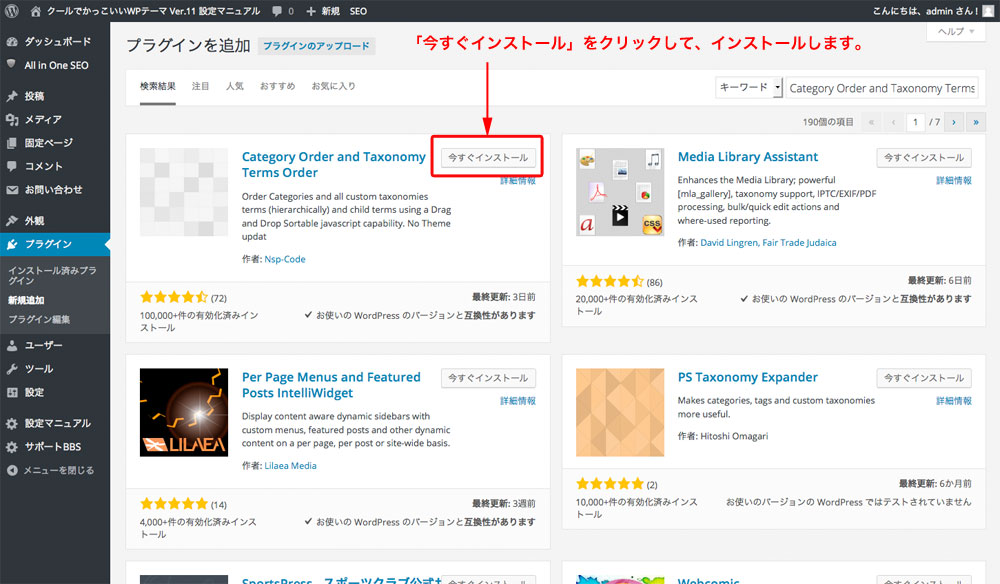1000x584 pixels.
Task: Click the home icon beside site name
Action: click(x=36, y=11)
